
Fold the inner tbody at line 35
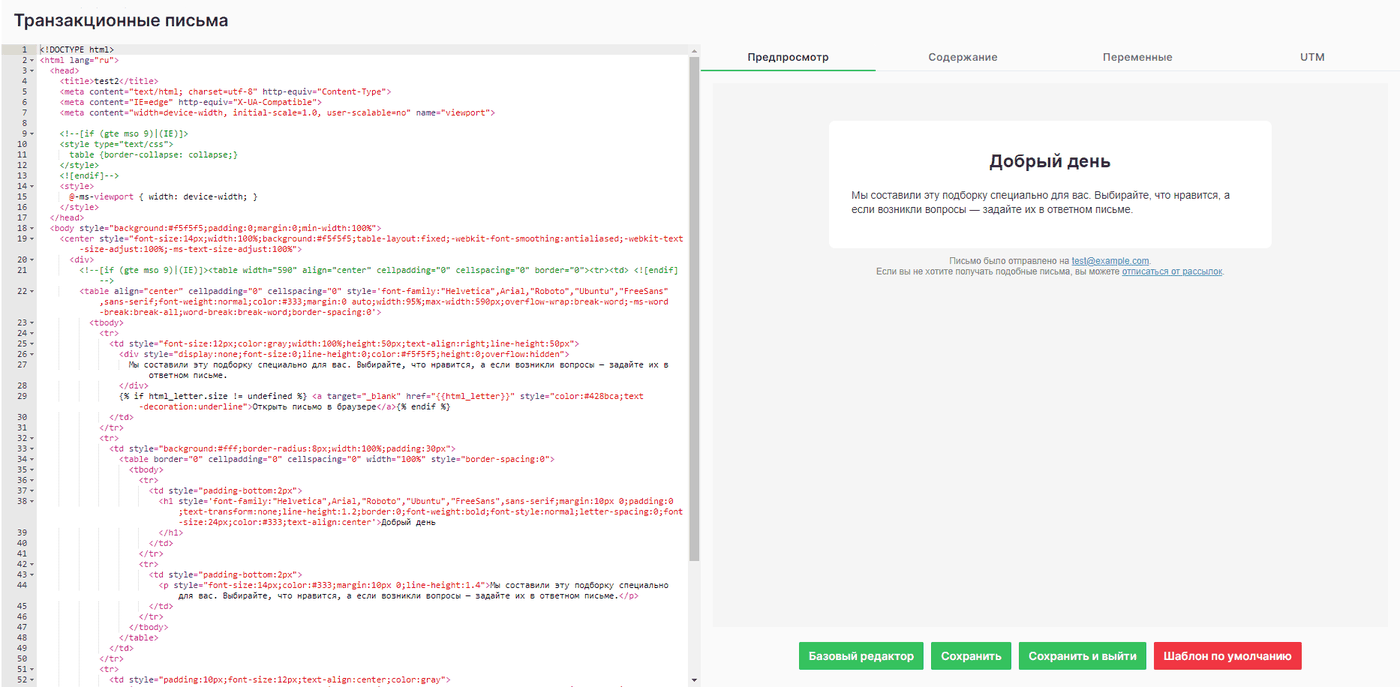coord(33,470)
